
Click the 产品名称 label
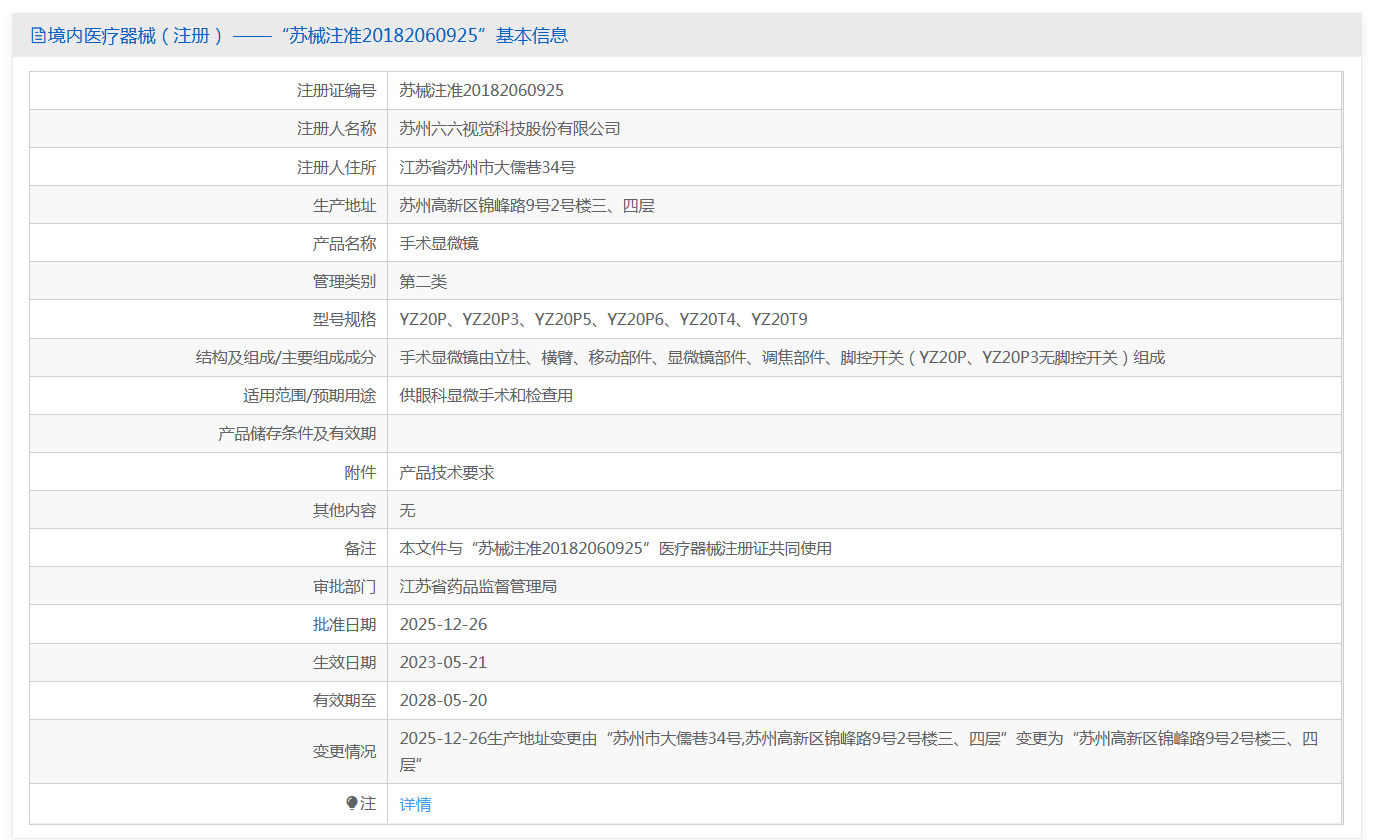tap(344, 242)
